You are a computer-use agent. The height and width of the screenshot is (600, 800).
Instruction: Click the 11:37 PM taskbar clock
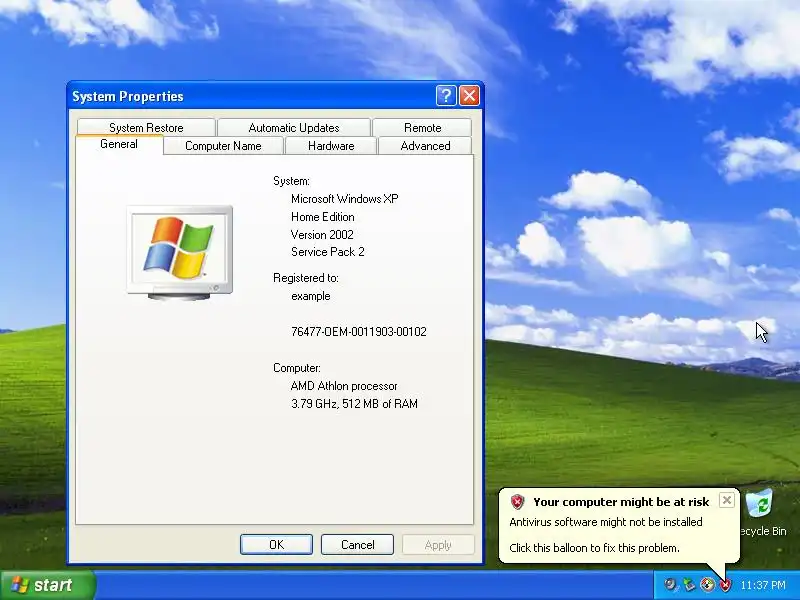click(x=763, y=585)
